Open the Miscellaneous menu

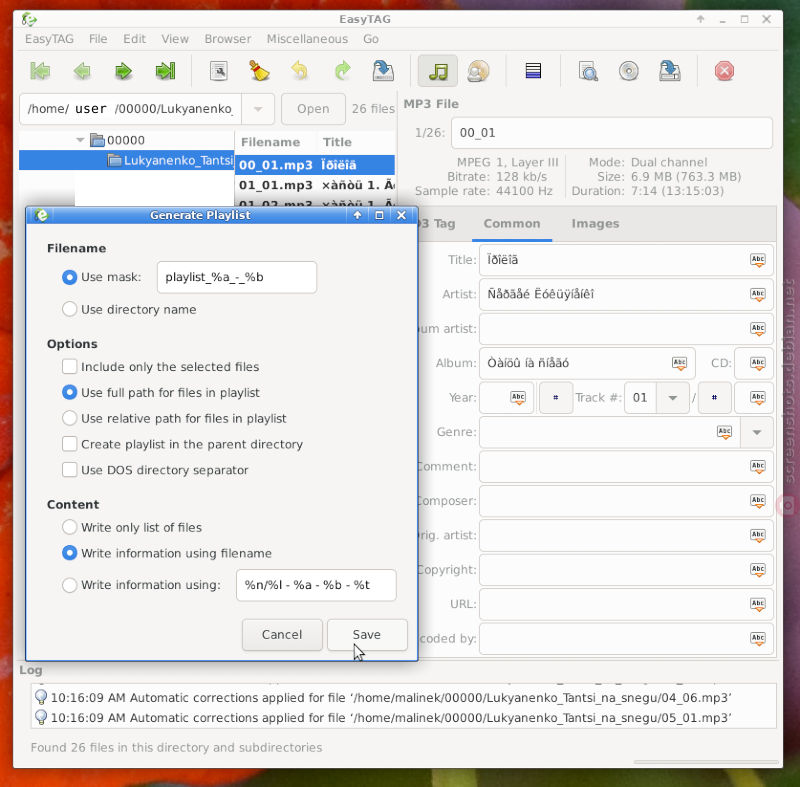coord(307,39)
